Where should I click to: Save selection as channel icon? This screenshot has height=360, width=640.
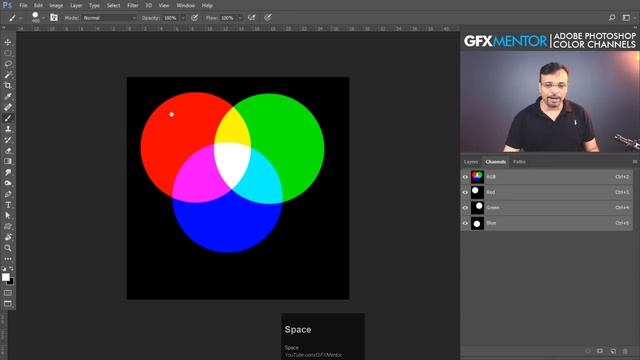[x=600, y=351]
